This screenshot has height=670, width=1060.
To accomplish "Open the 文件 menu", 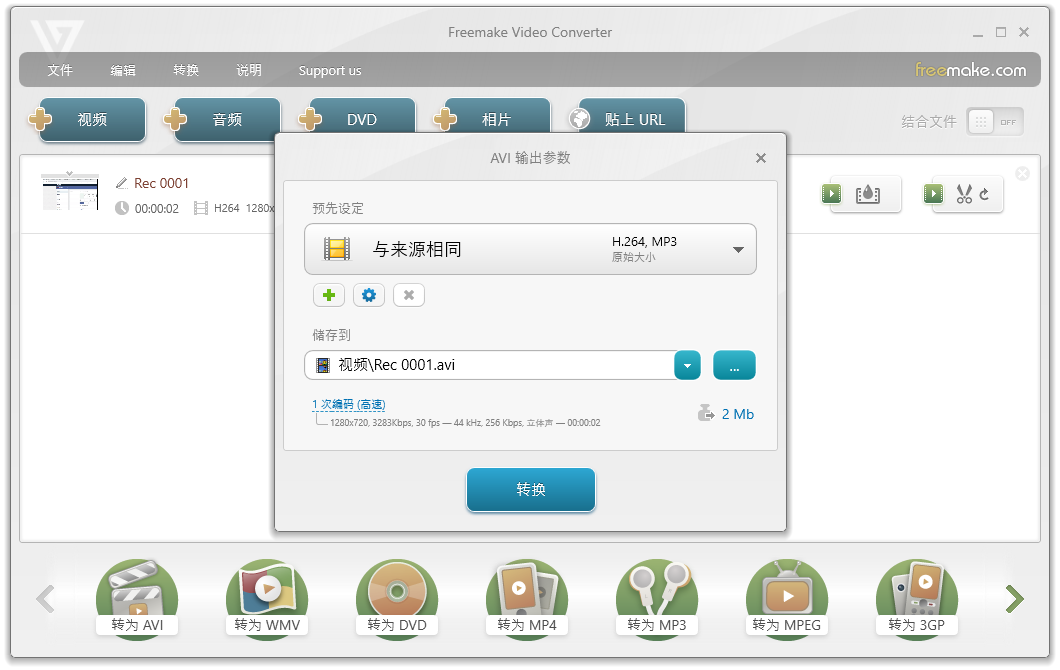I will 60,70.
